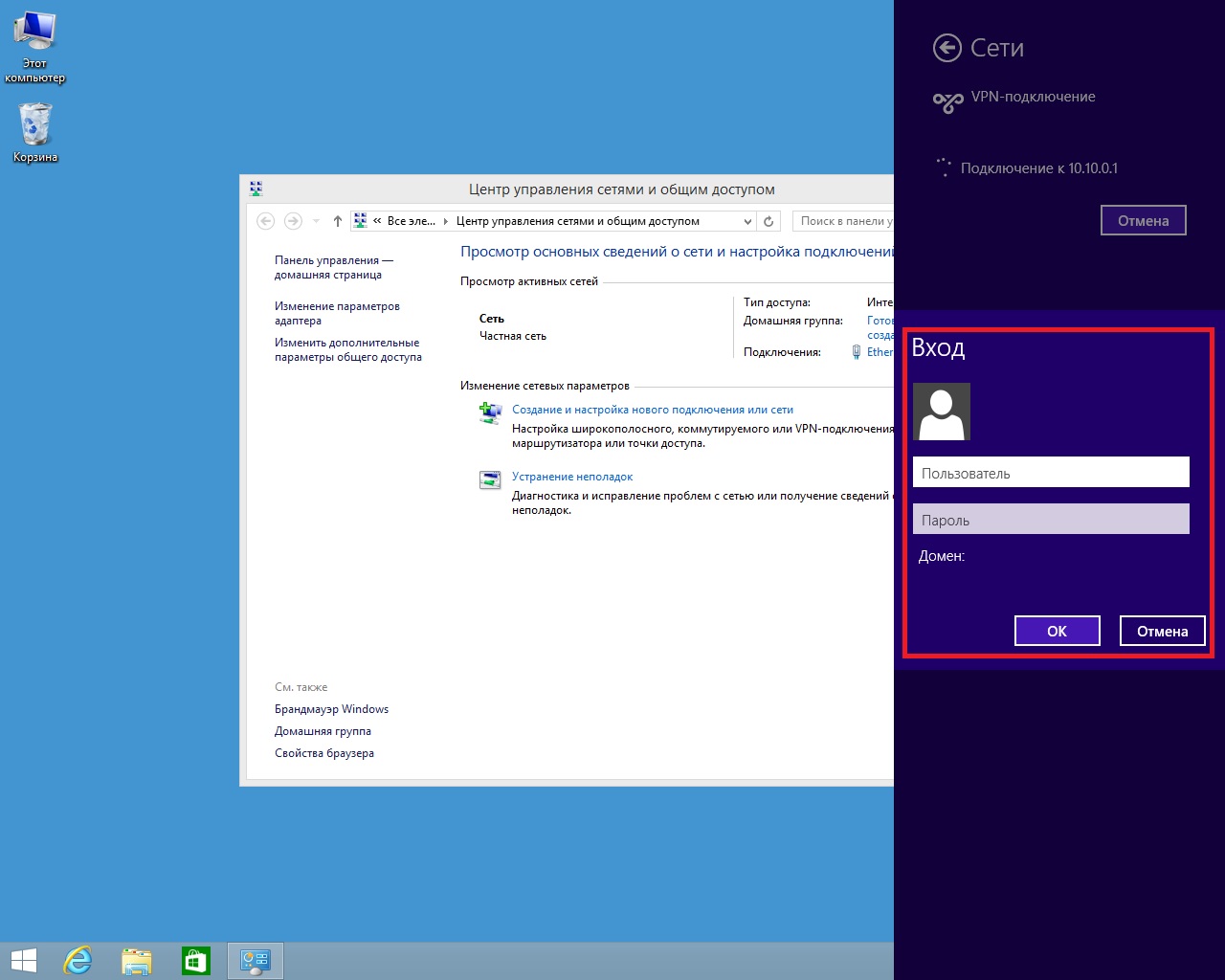Viewport: 1225px width, 980px height.
Task: Click the address bar control panel icon
Action: click(x=360, y=220)
